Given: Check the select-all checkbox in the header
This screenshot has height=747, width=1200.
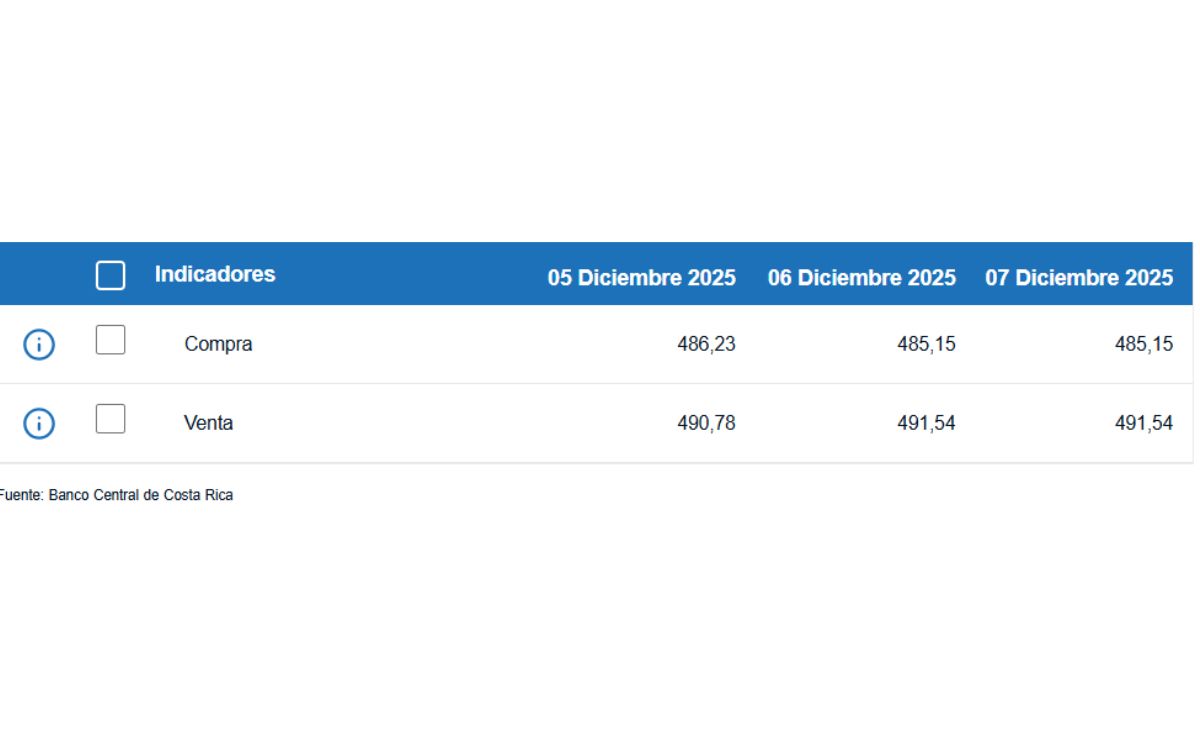Looking at the screenshot, I should coord(110,274).
